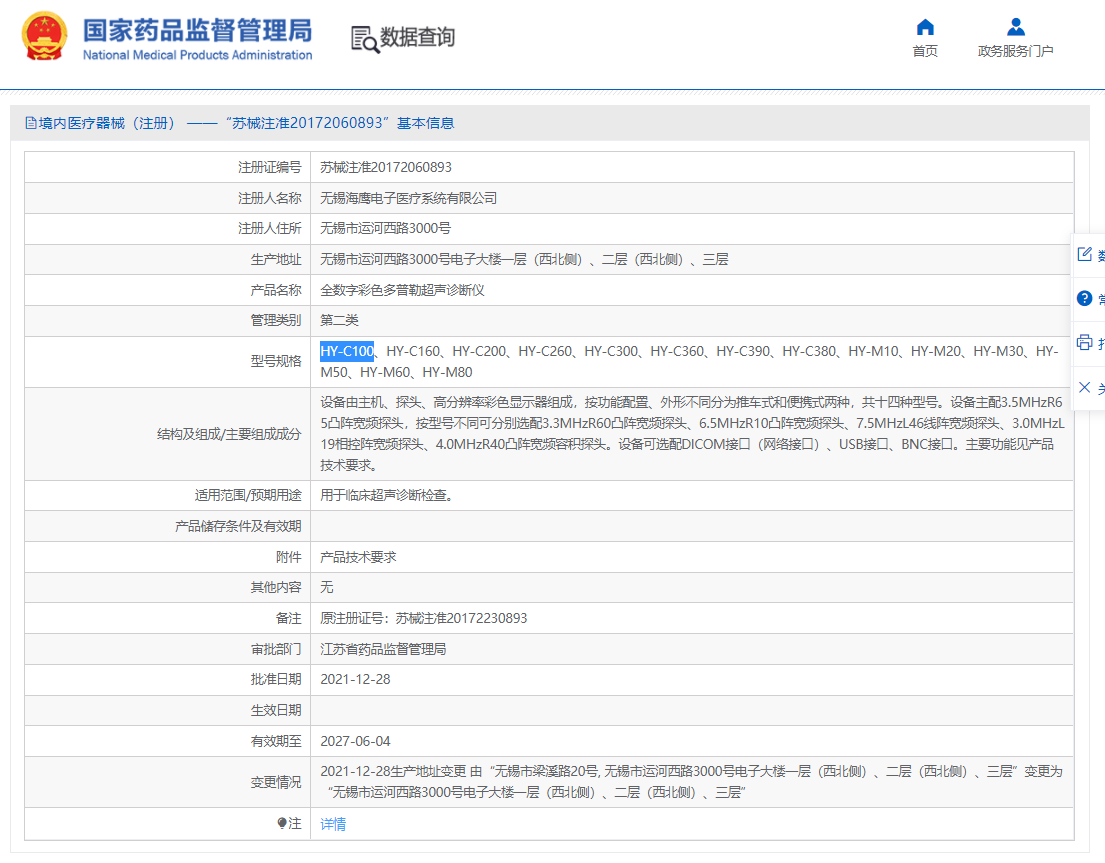Click the 管理类别 row label
This screenshot has width=1105, height=863.
coord(276,320)
